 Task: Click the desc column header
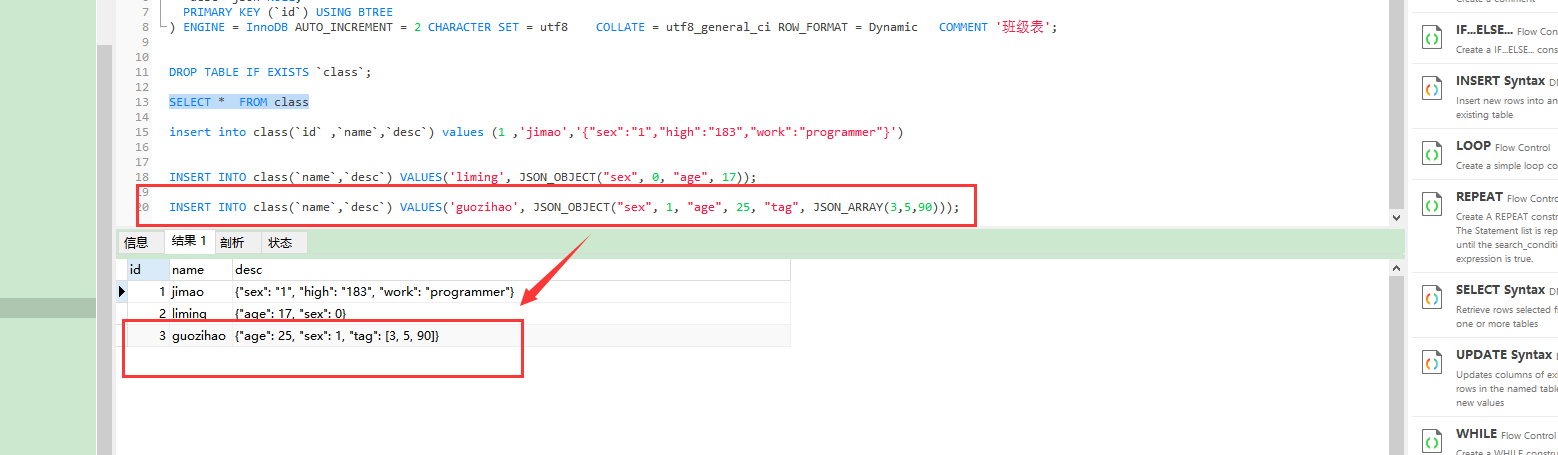[x=510, y=270]
